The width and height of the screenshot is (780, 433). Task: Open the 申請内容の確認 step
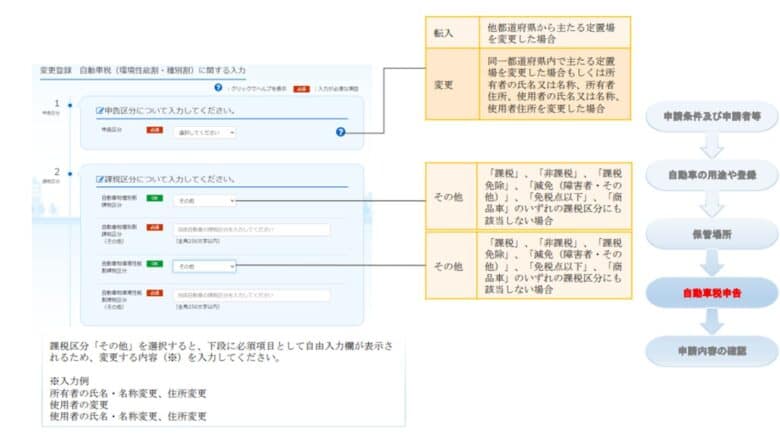point(712,351)
